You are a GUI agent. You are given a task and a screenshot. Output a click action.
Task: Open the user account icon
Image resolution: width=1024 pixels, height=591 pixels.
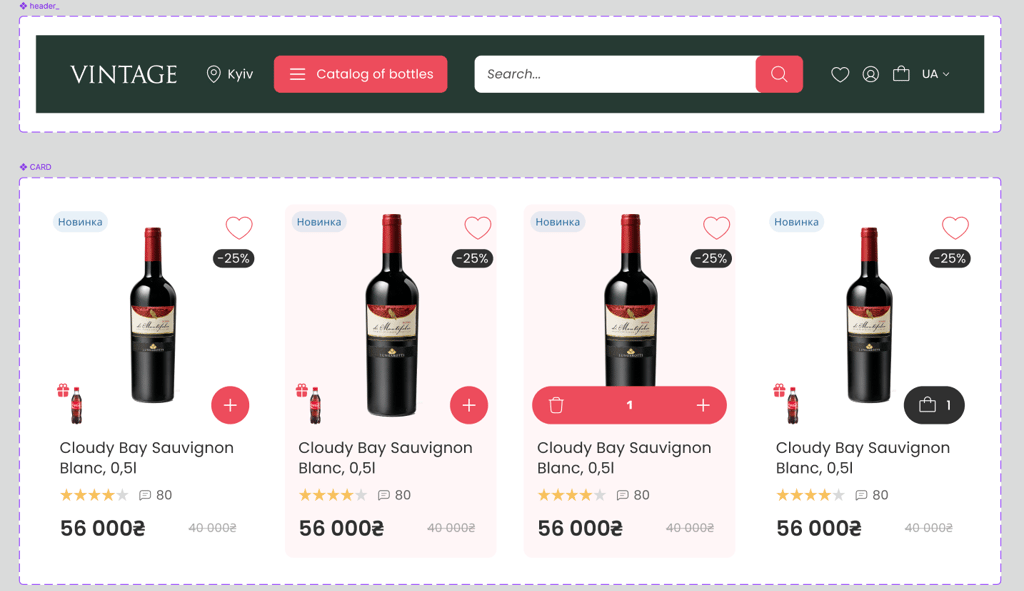click(871, 74)
